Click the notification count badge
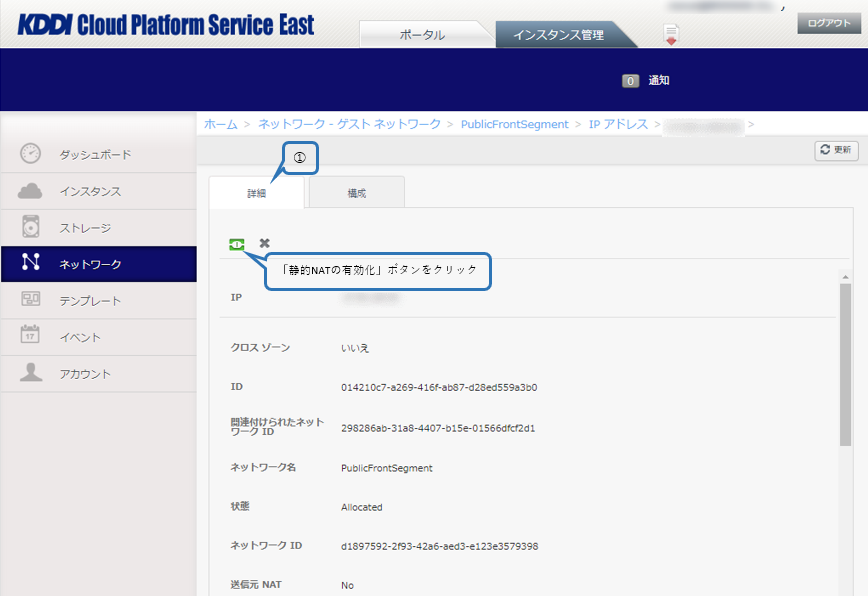The height and width of the screenshot is (596, 868). click(630, 81)
